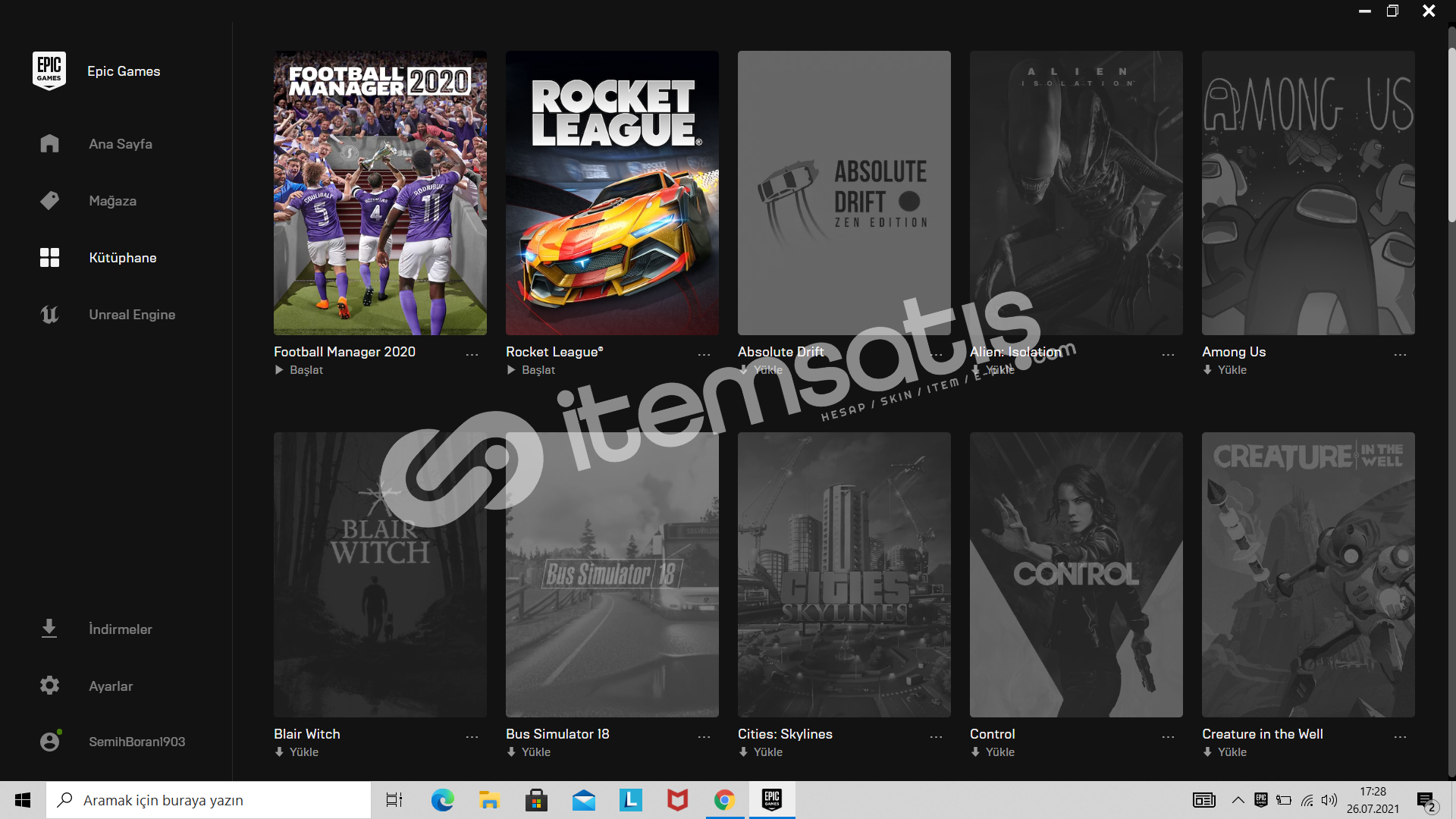The width and height of the screenshot is (1456, 819).
Task: Install Blair Witch via Yükle
Action: point(297,752)
